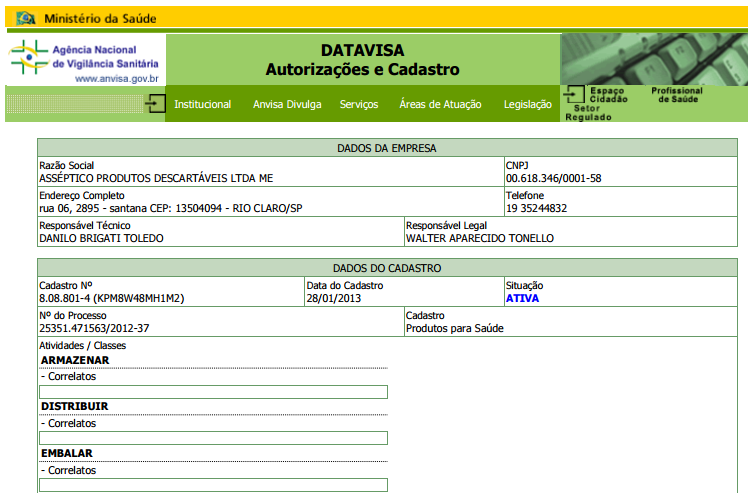Image resolution: width=748 pixels, height=493 pixels.
Task: Click the Anvisa cross logo icon
Action: (x=29, y=57)
